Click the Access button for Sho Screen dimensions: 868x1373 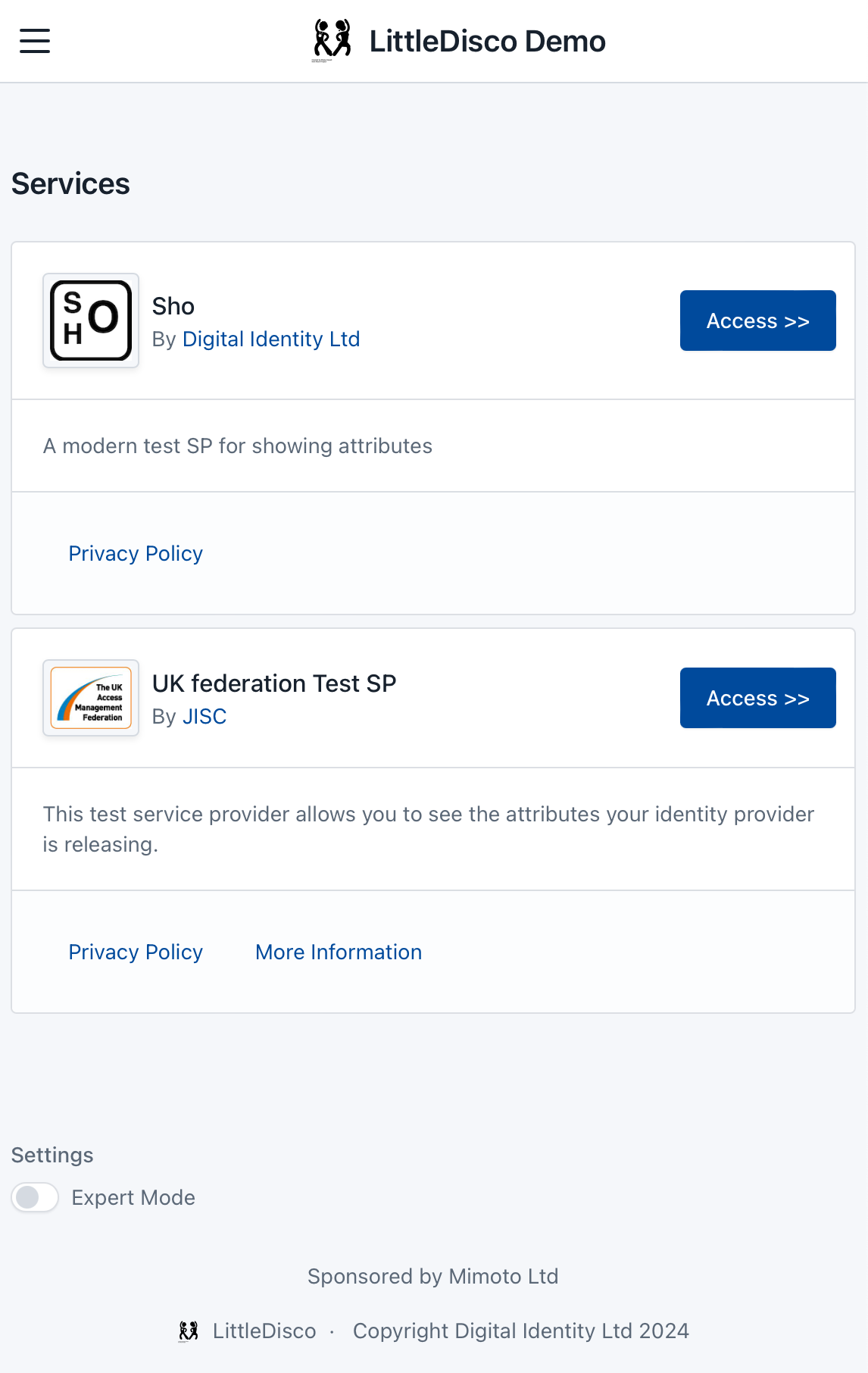click(758, 321)
